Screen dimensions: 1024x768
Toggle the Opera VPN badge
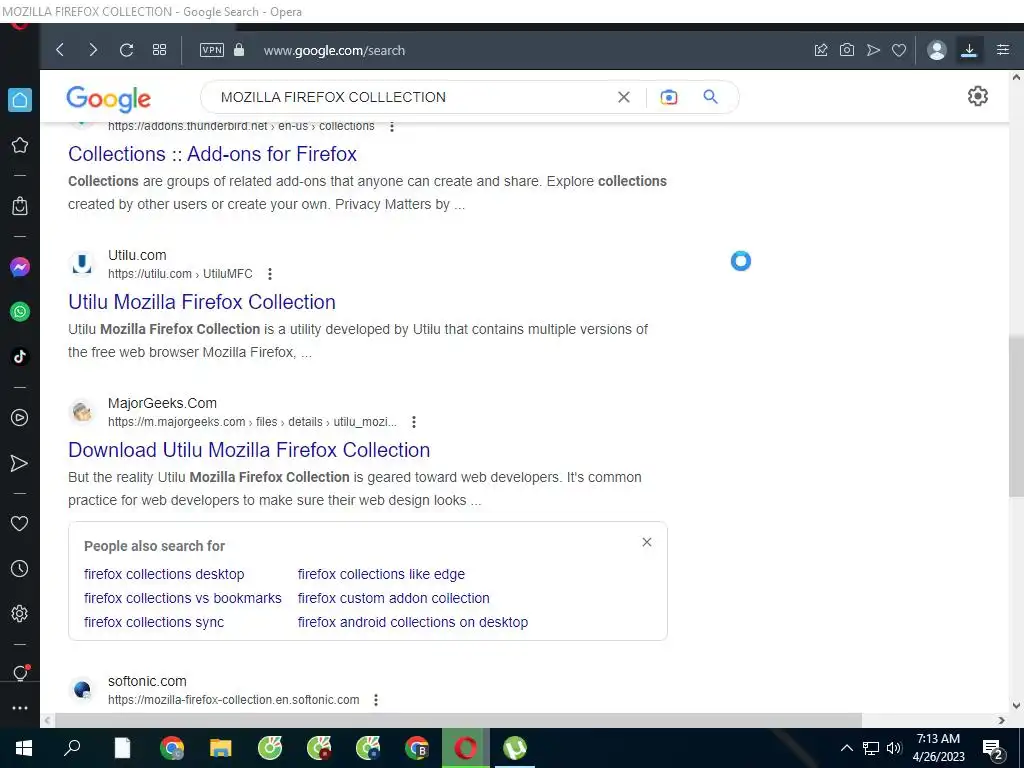point(212,50)
